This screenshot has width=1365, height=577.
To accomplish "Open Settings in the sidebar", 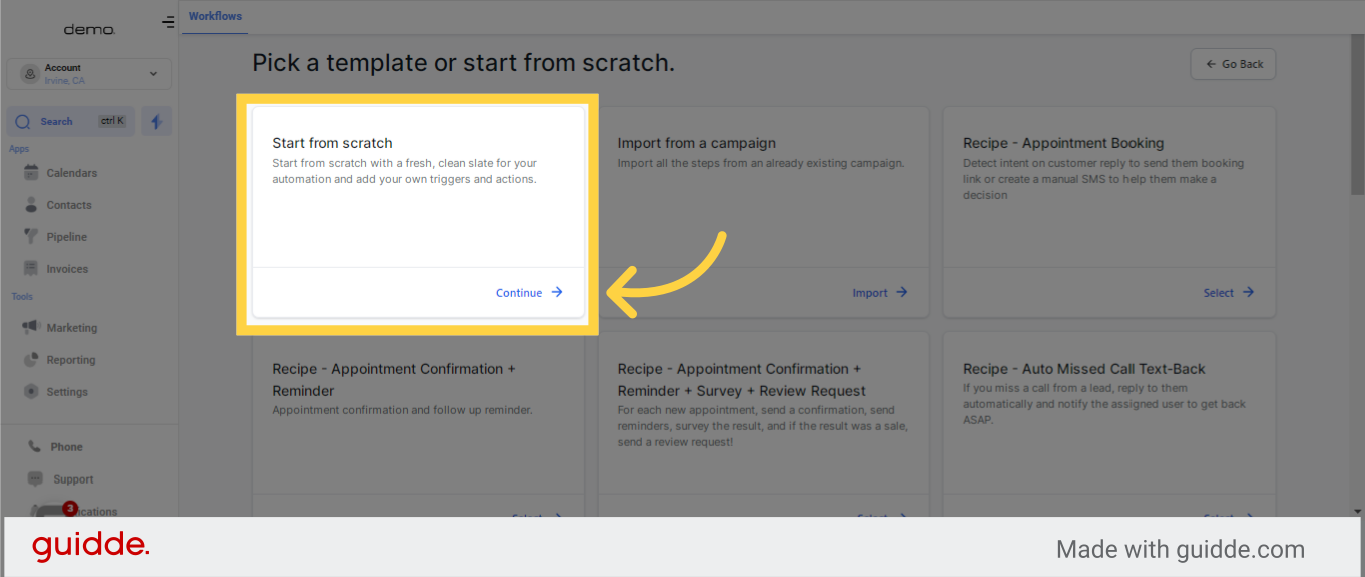I will pyautogui.click(x=56, y=392).
